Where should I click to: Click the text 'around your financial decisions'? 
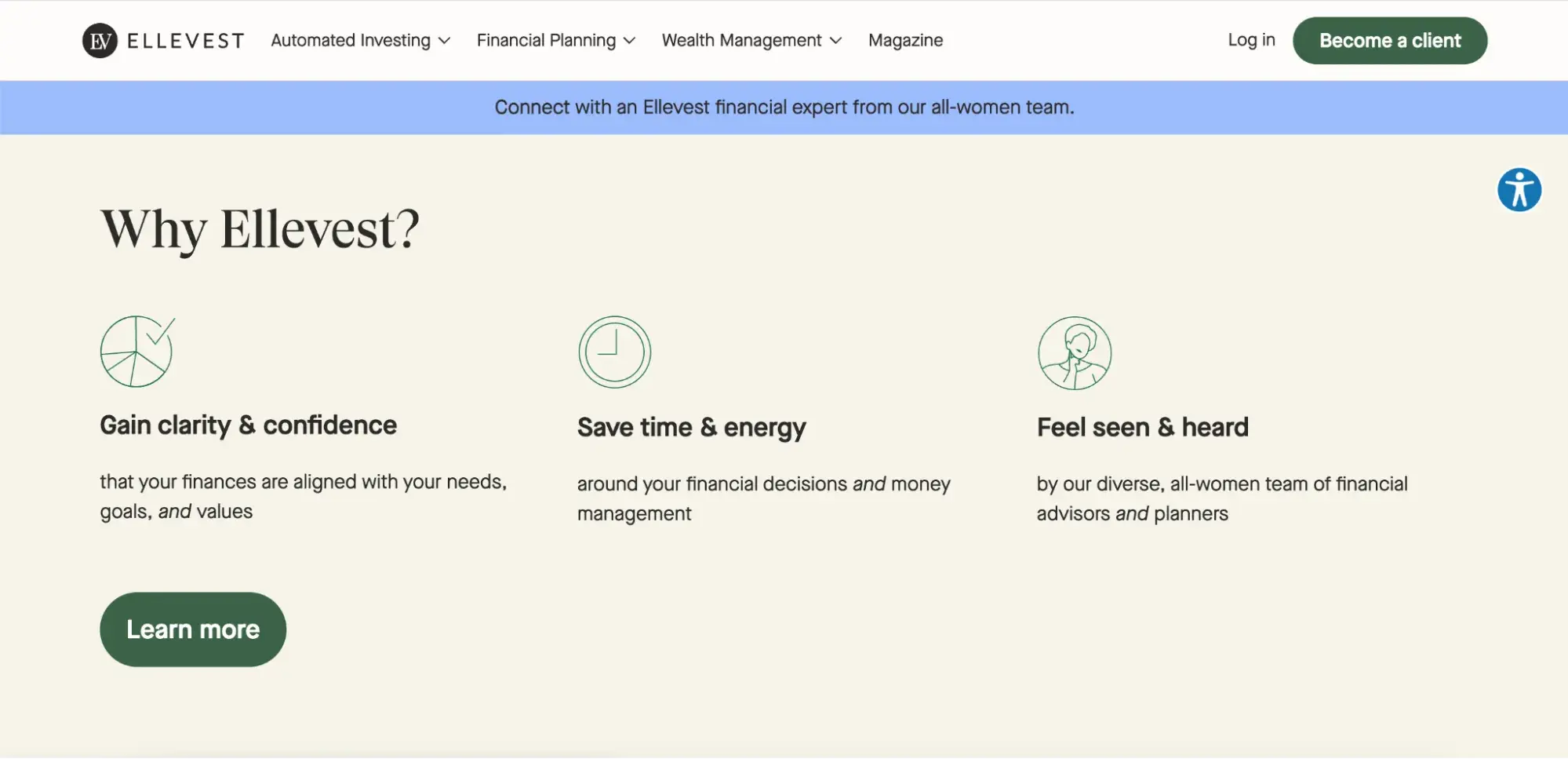pyautogui.click(x=712, y=484)
